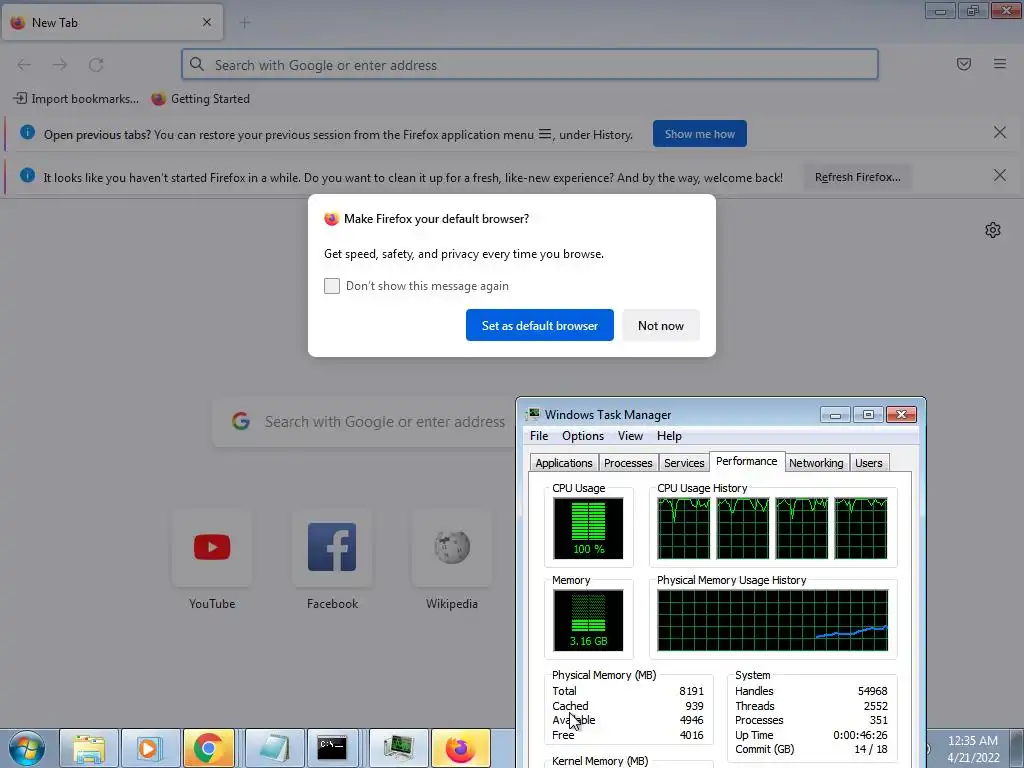The image size is (1024, 768).
Task: Click the Firefox address bar field
Action: click(x=530, y=65)
